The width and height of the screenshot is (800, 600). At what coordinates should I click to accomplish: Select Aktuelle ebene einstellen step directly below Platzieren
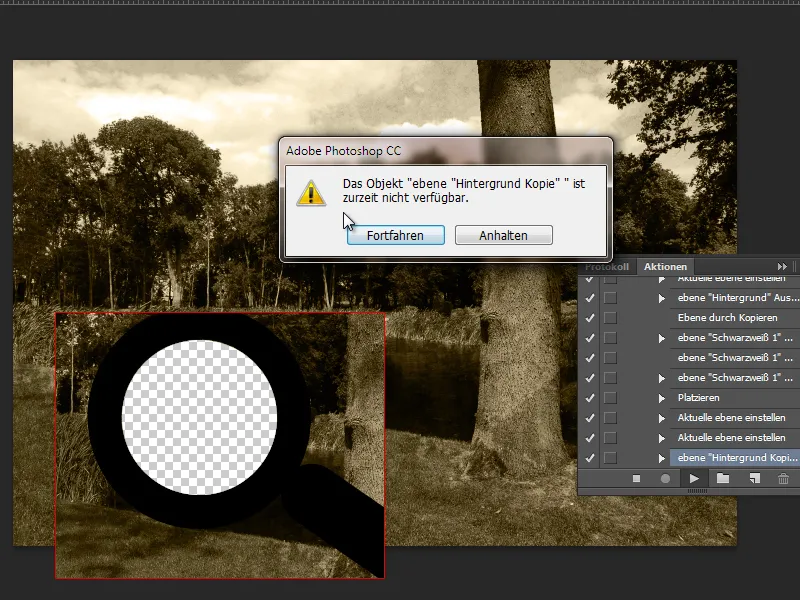point(737,417)
